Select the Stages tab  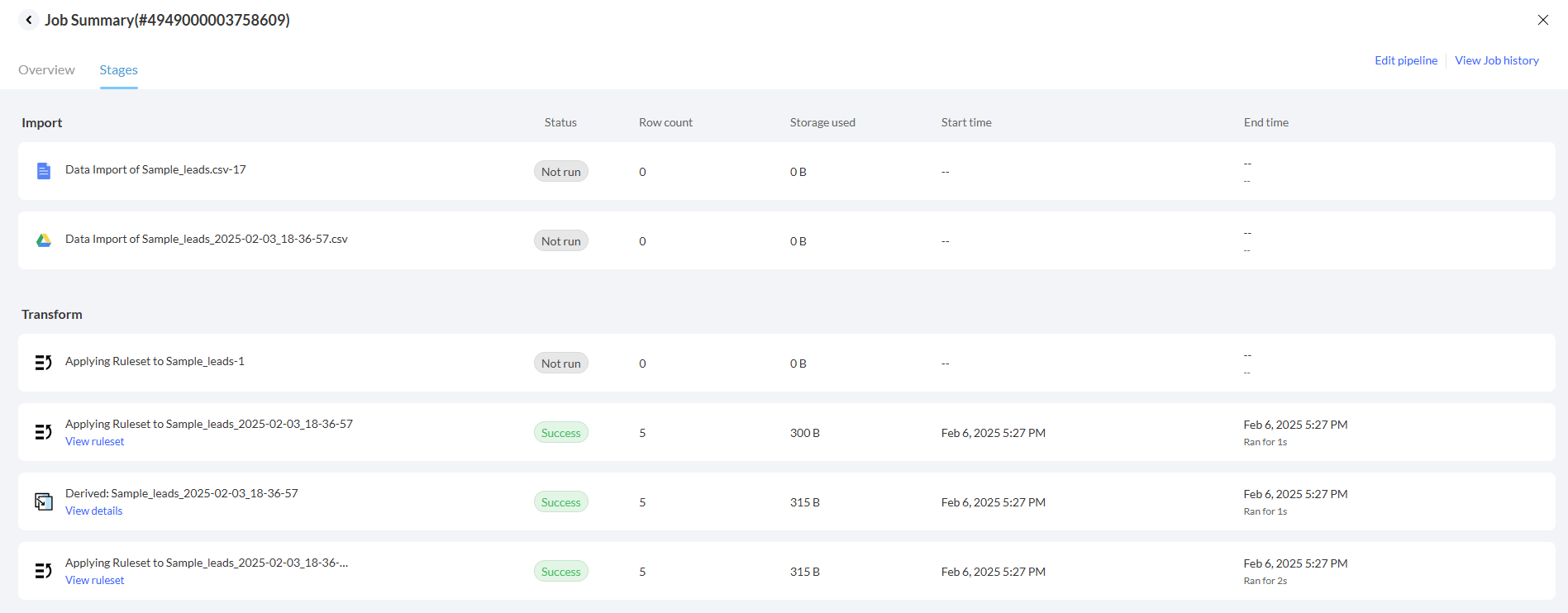118,70
